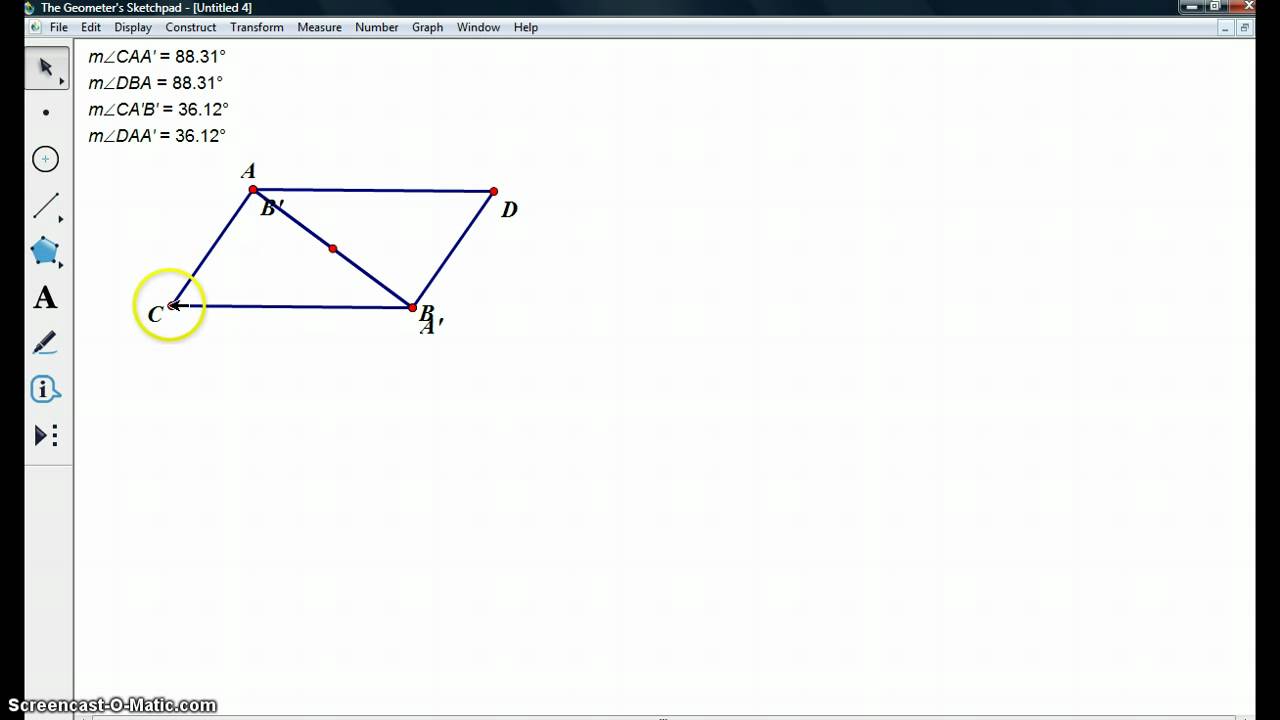Select the Selection Arrow tool
This screenshot has width=1280, height=720.
[46, 67]
